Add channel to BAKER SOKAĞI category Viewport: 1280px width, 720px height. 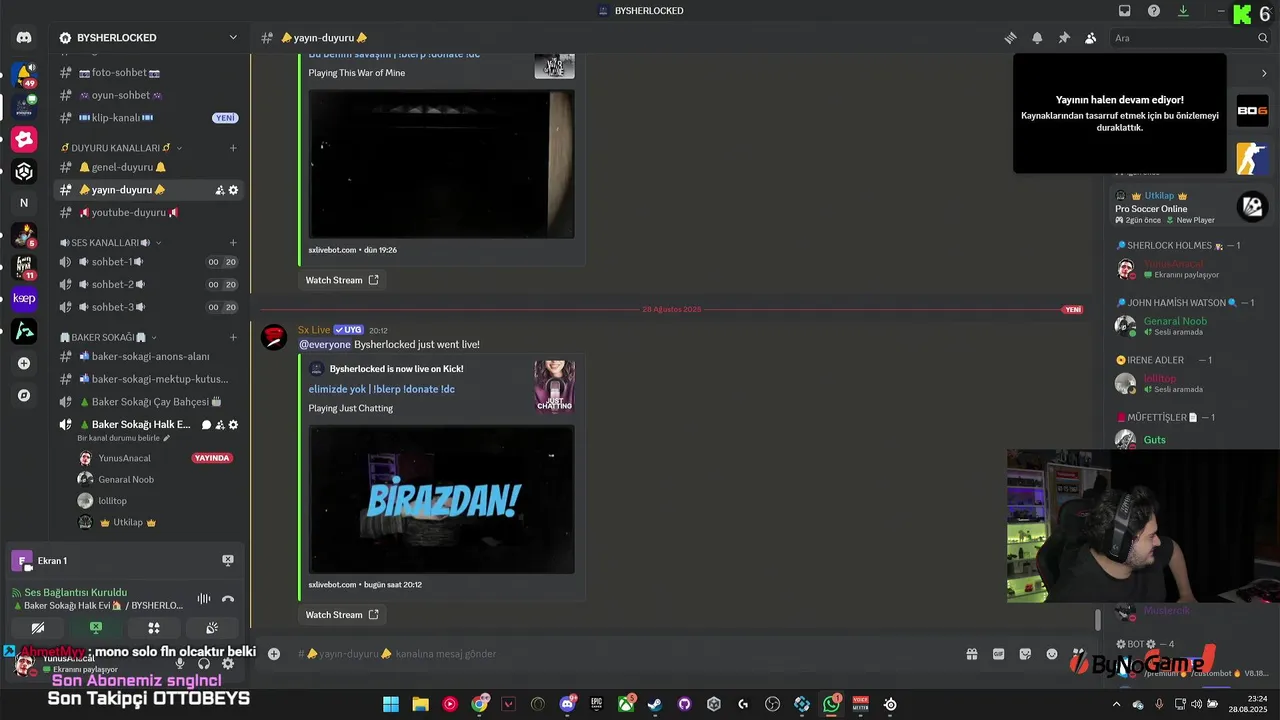[x=233, y=338]
